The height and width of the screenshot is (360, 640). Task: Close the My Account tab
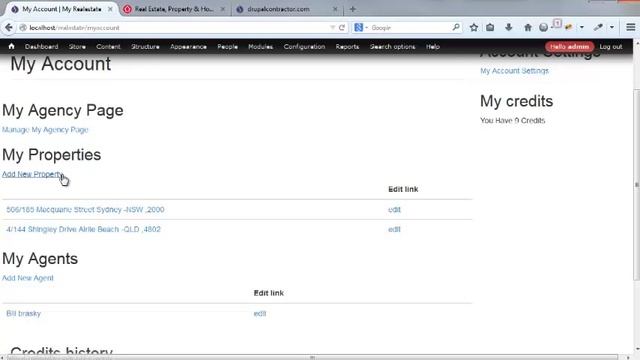[x=110, y=9]
